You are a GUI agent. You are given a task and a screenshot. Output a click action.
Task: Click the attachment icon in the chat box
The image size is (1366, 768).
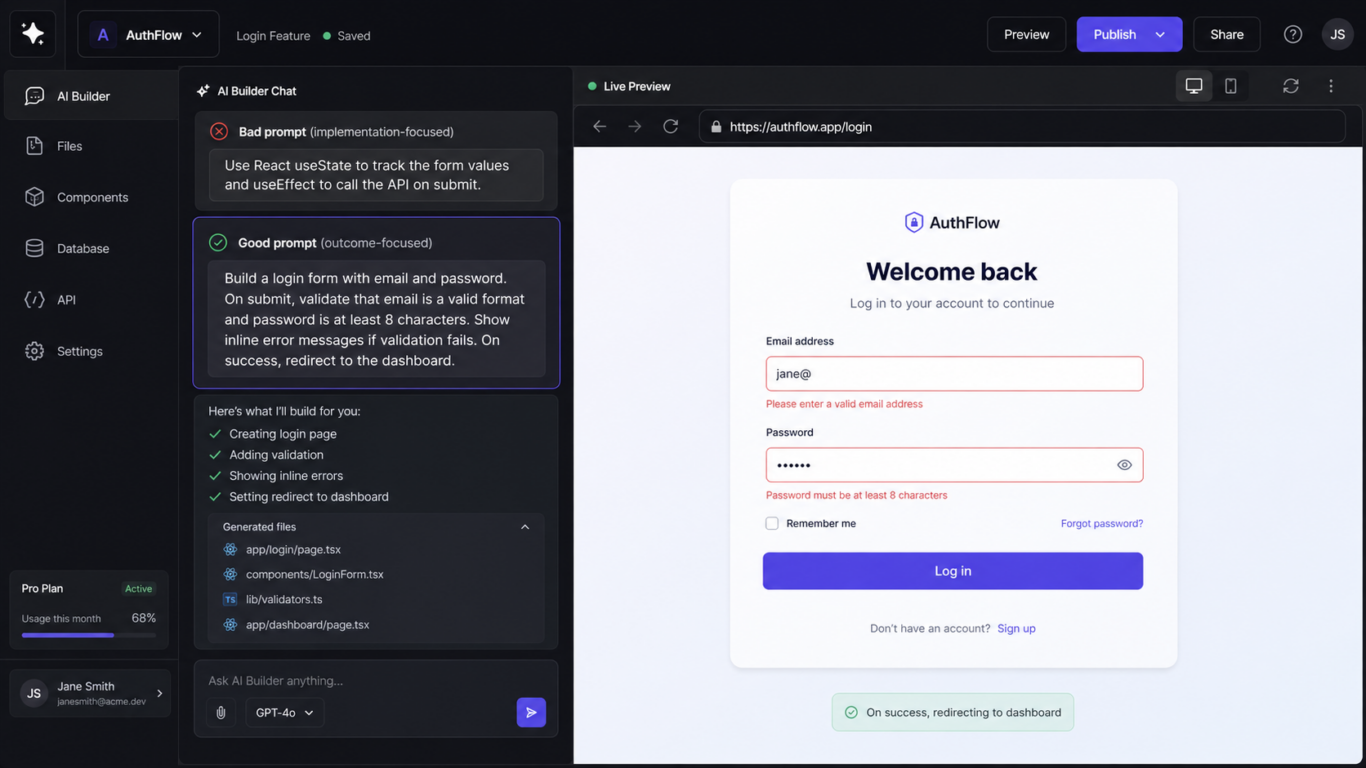(x=221, y=712)
